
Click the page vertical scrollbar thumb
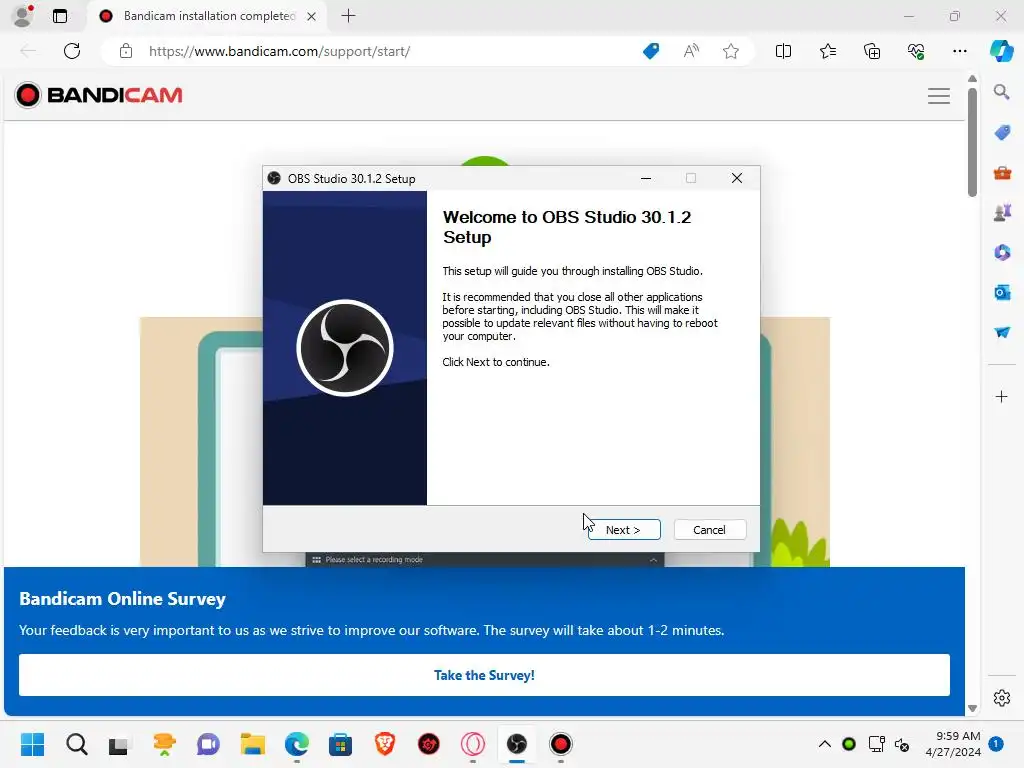(x=972, y=141)
